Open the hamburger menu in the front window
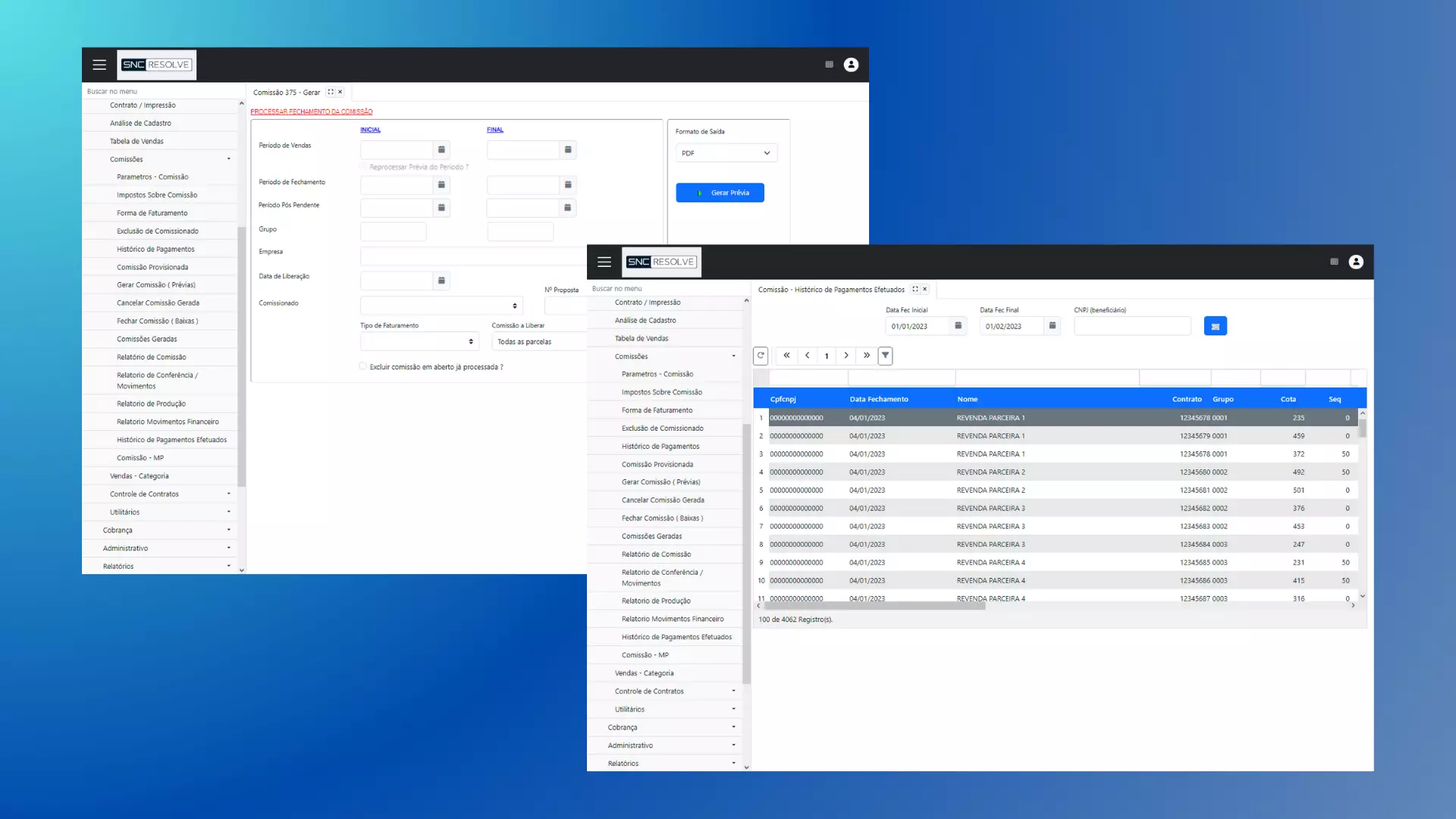The width and height of the screenshot is (1456, 819). click(x=604, y=262)
